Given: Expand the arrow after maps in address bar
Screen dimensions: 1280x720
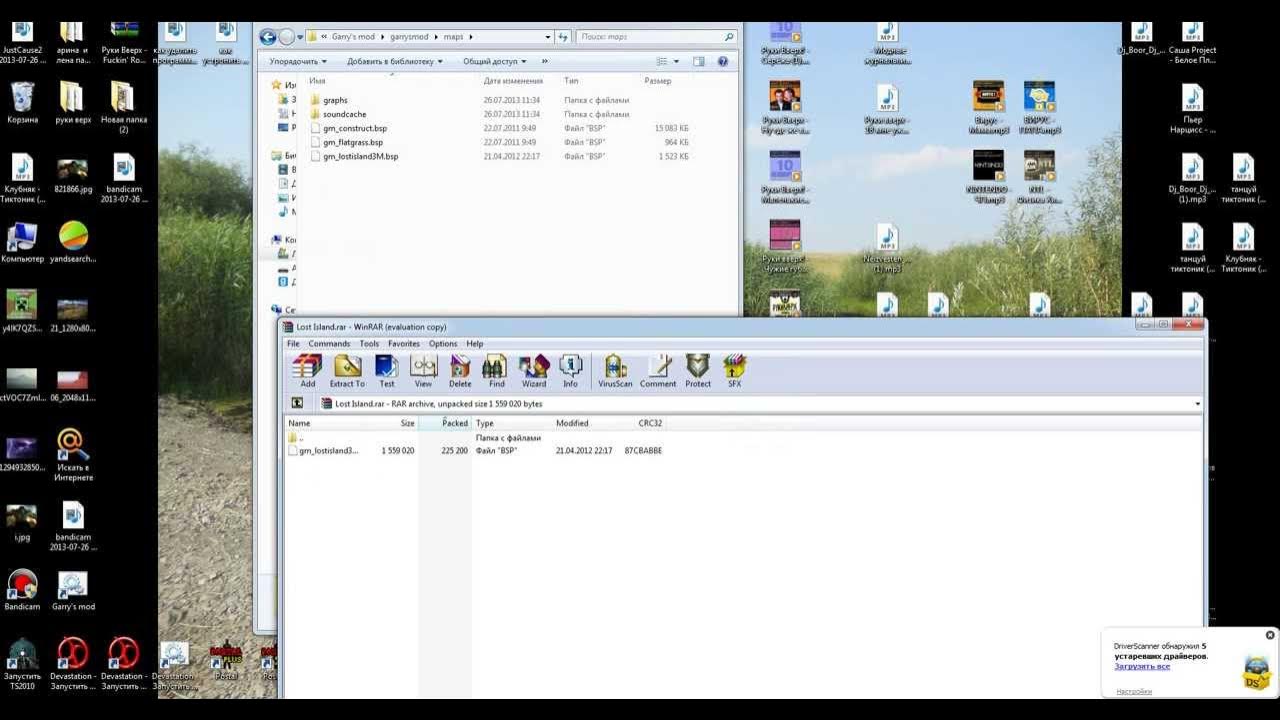Looking at the screenshot, I should coord(470,37).
